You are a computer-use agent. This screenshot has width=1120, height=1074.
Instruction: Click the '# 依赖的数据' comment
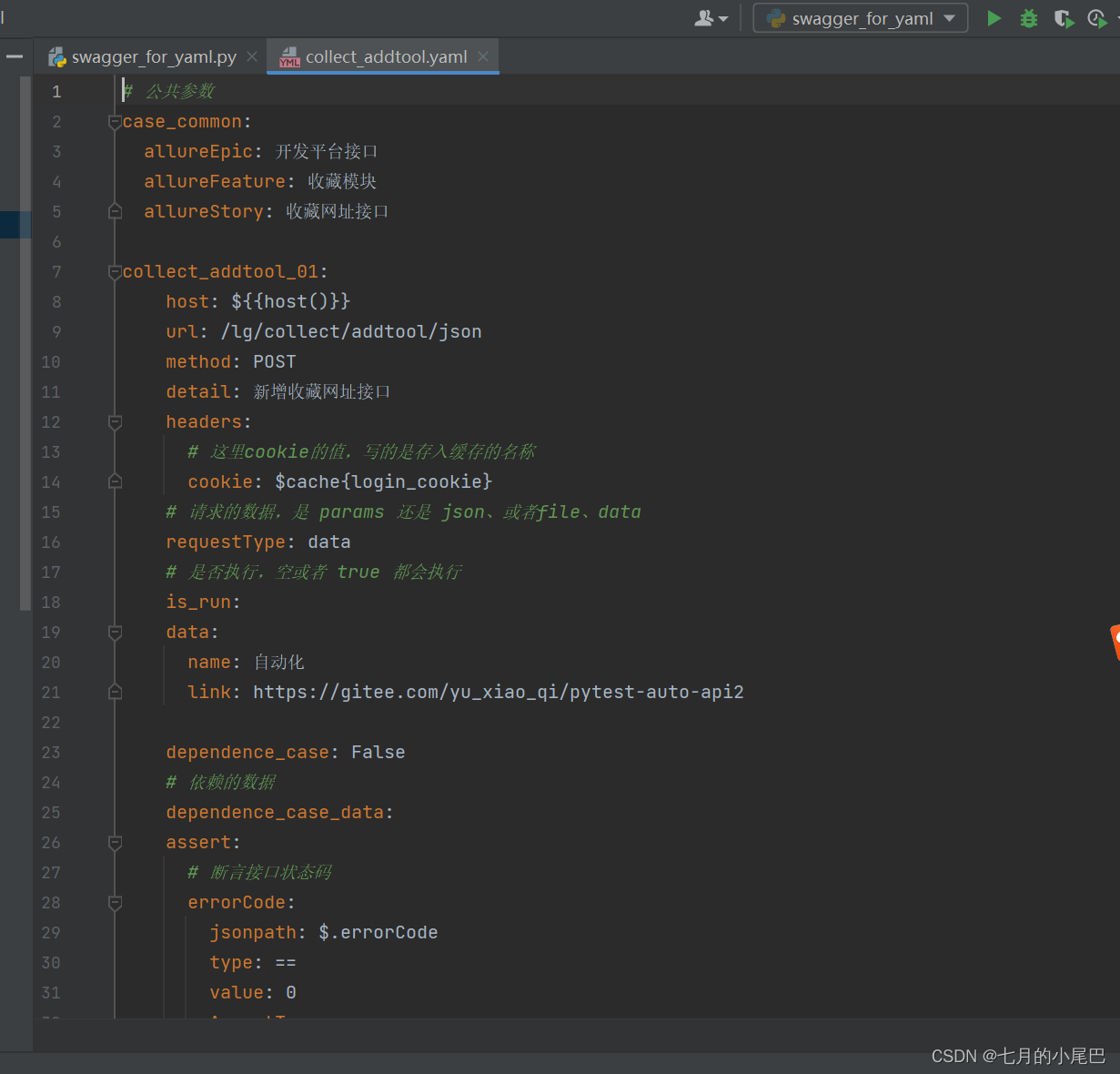click(221, 783)
